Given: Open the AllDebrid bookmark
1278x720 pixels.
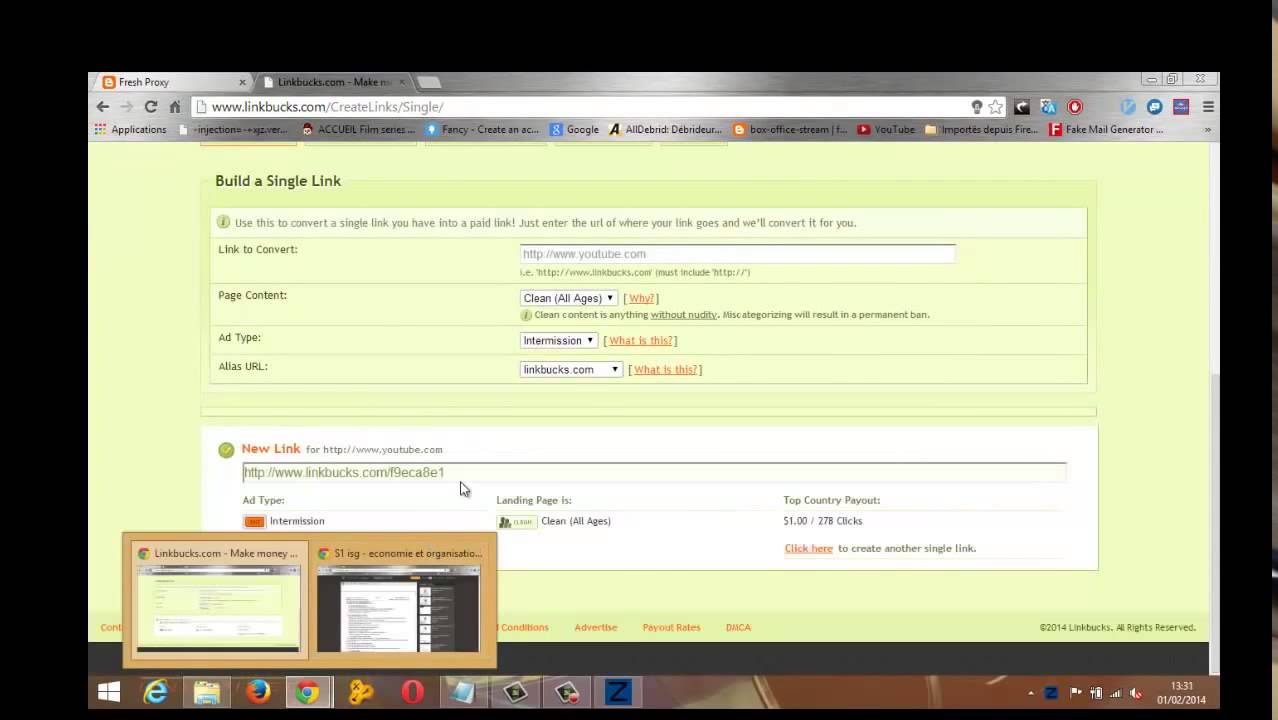Looking at the screenshot, I should coord(666,129).
